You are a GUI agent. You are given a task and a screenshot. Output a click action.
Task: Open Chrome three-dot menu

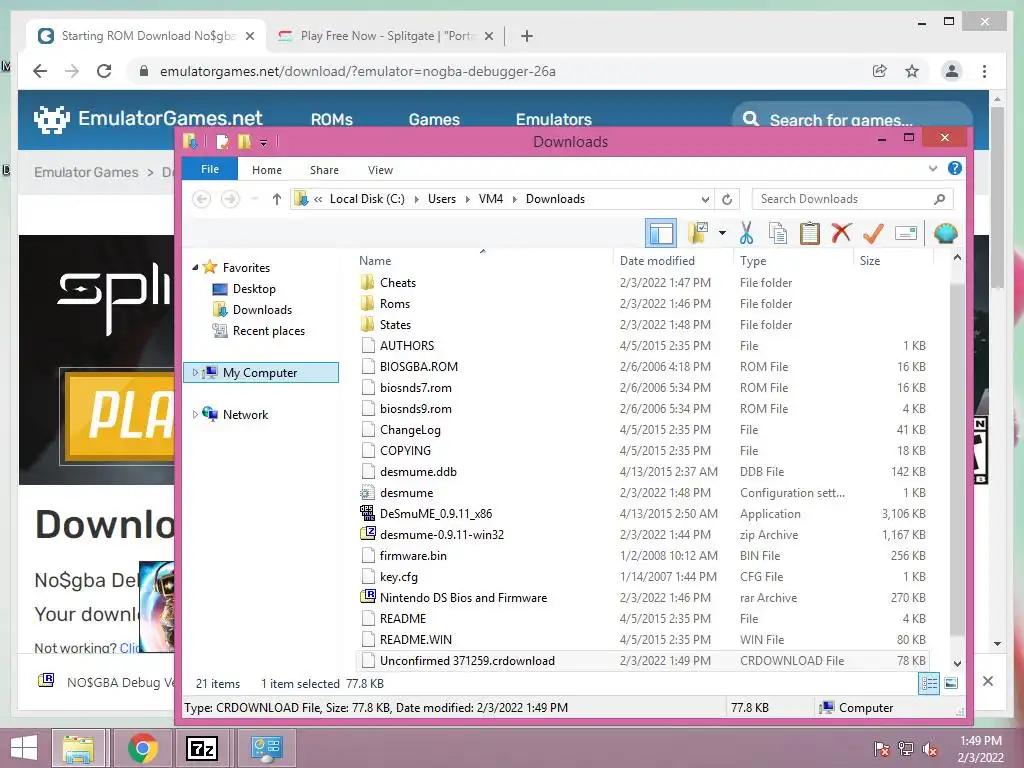[984, 71]
